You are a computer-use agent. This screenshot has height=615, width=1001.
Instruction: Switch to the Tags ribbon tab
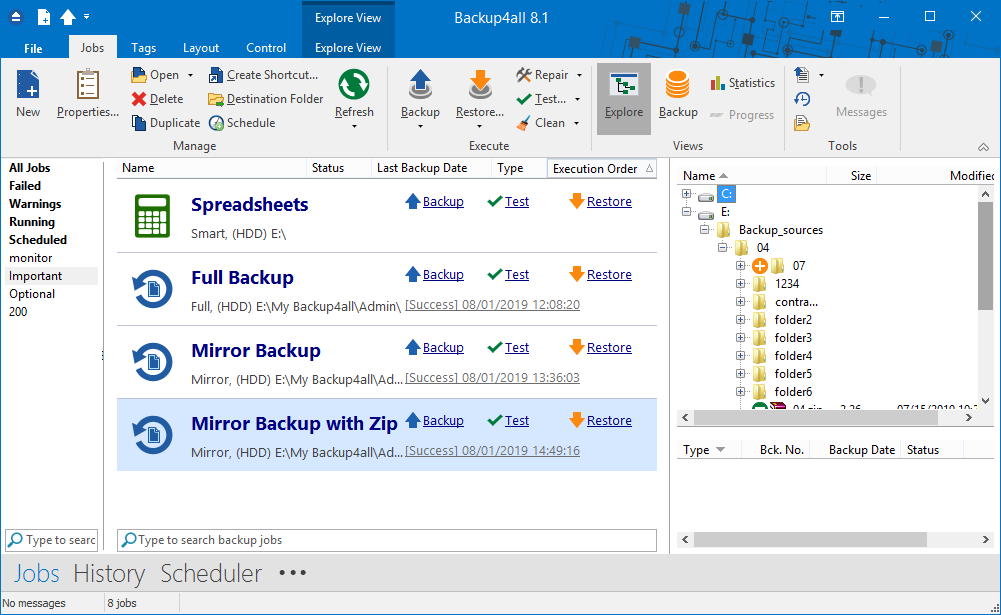(x=143, y=48)
